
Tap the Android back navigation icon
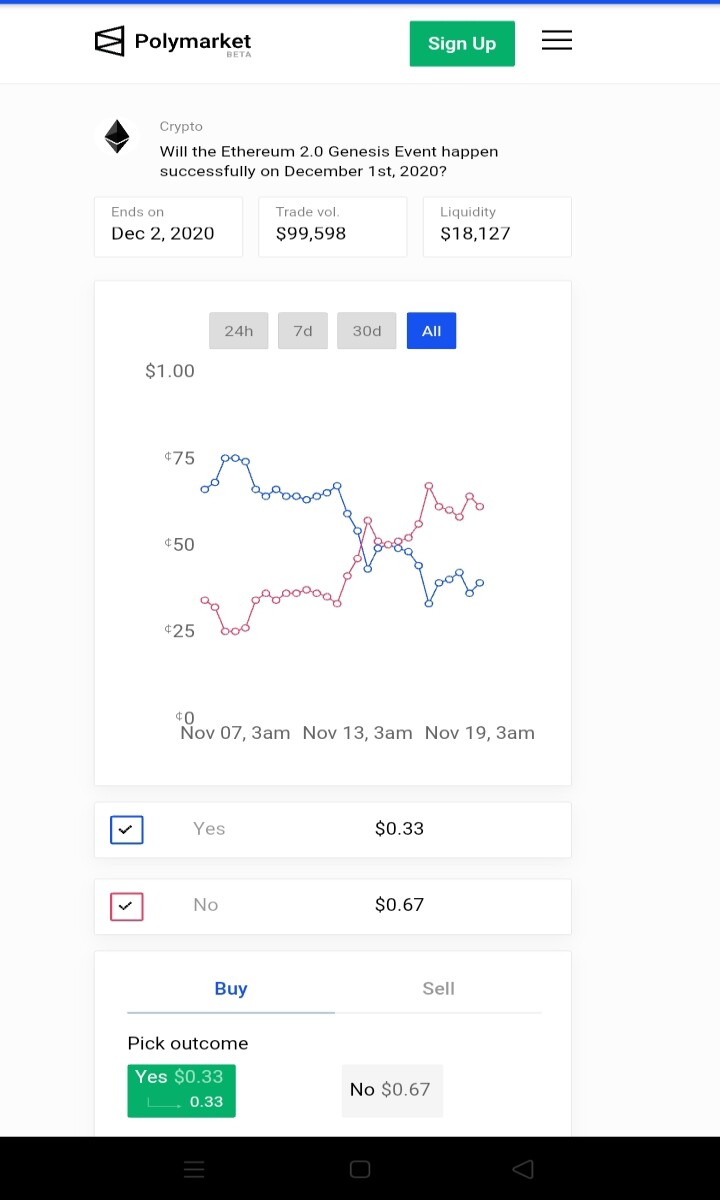click(x=522, y=1169)
